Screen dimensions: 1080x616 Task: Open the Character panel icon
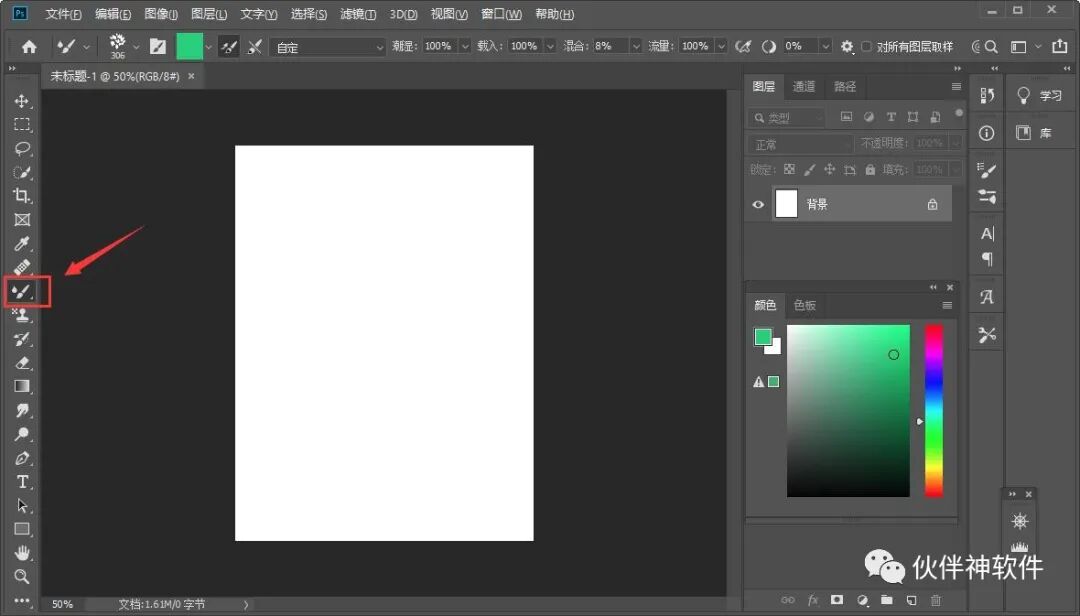(x=987, y=234)
